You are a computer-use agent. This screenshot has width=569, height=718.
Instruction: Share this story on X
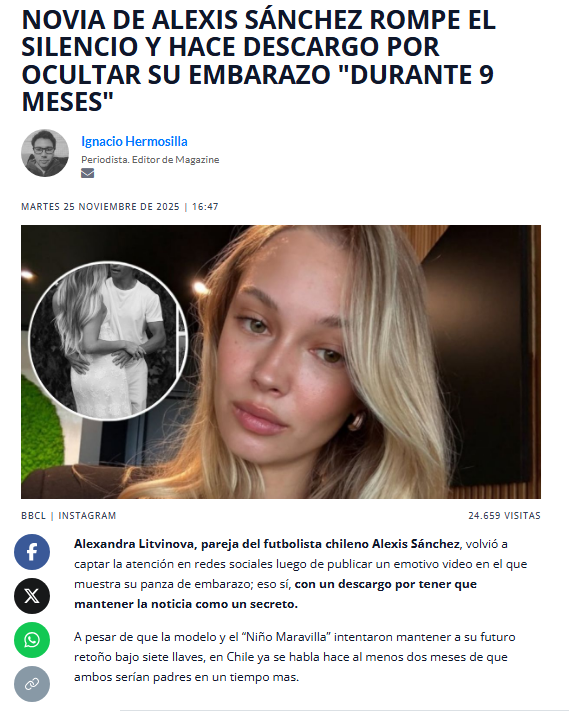32,596
